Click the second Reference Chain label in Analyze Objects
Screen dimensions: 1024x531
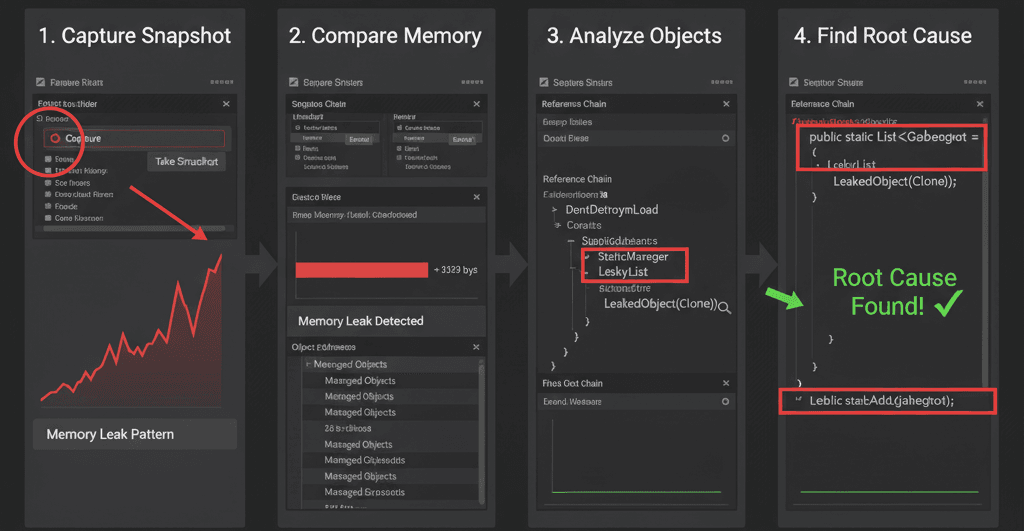[x=577, y=179]
